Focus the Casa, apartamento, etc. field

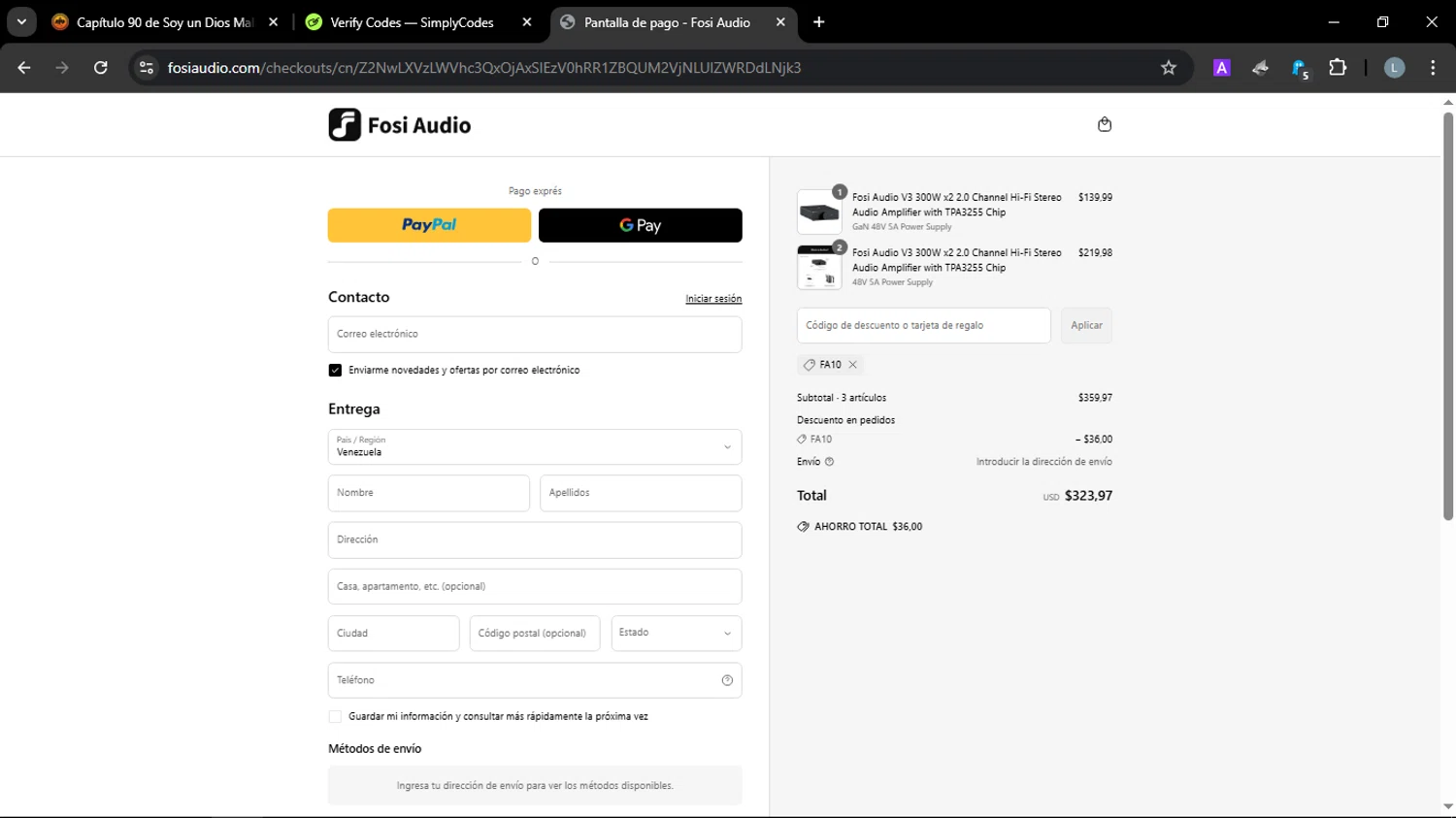[x=535, y=587]
